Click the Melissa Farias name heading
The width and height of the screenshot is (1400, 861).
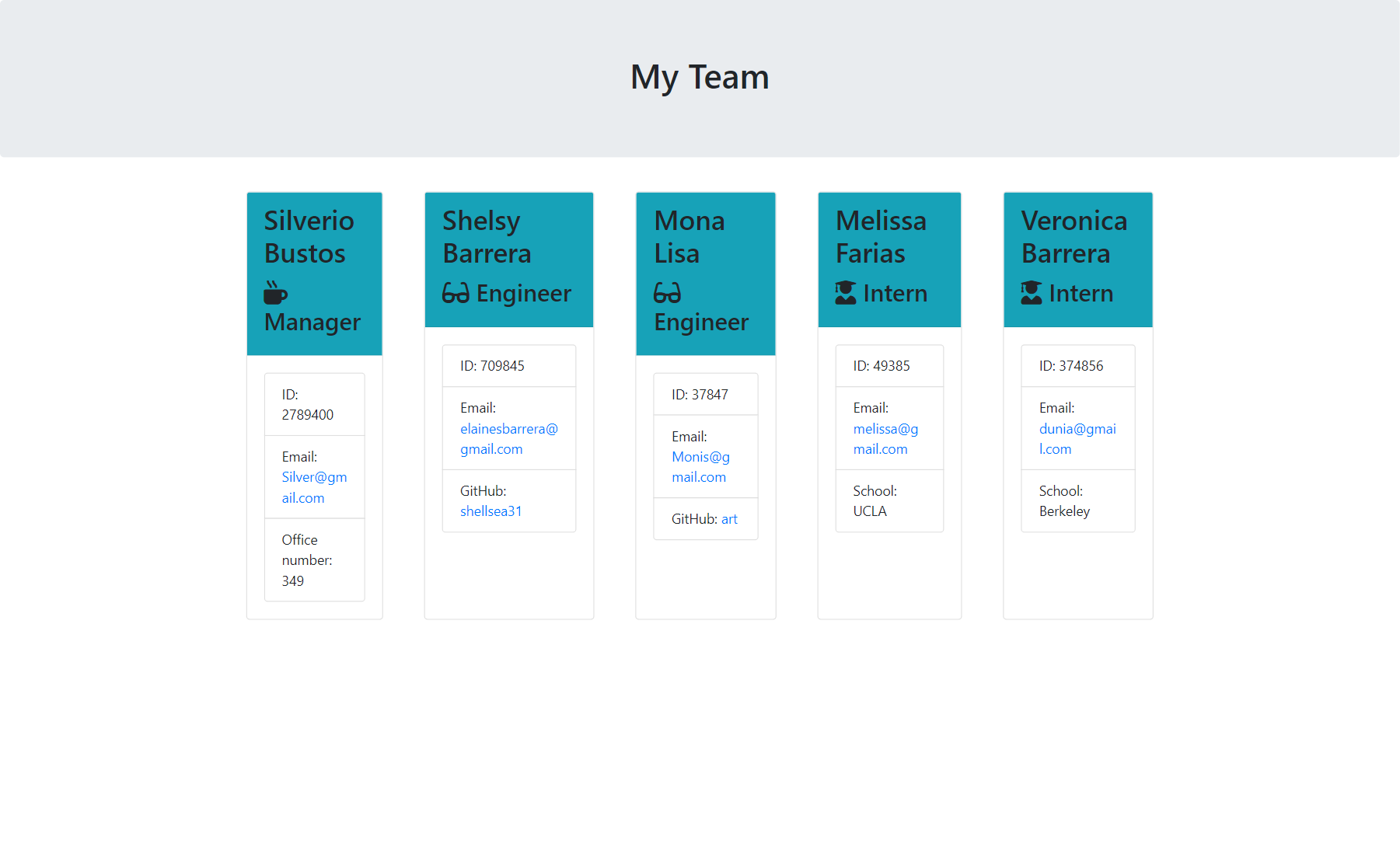[882, 237]
